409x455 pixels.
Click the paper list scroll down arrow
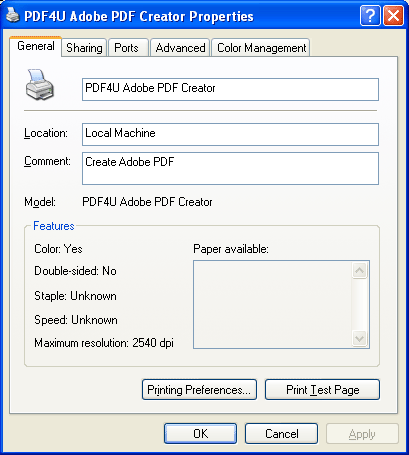pos(359,339)
